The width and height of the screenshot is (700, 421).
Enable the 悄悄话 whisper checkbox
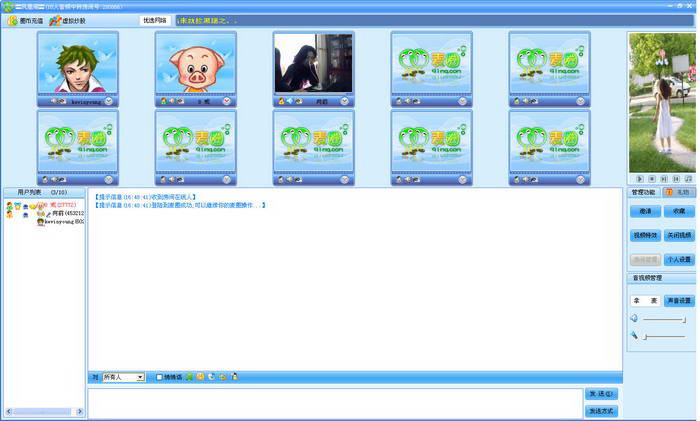click(x=159, y=377)
